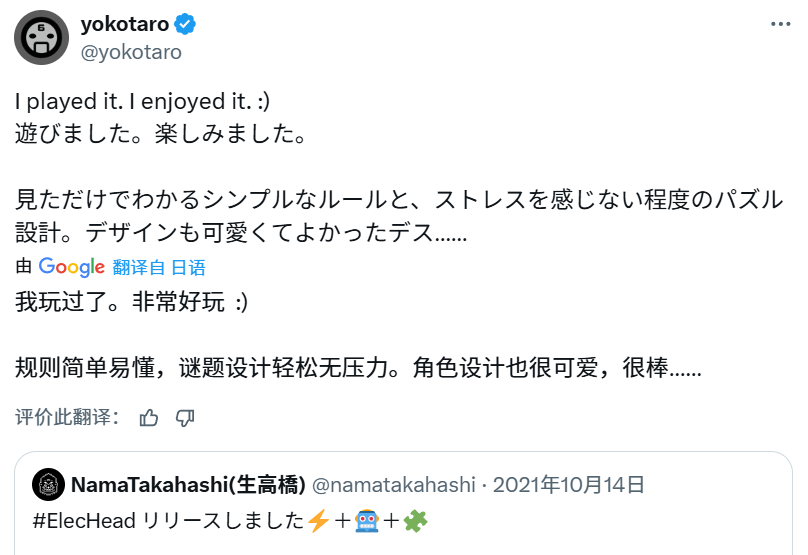Viewport: 808px width, 555px height.
Task: Click the @namatakahashi handle
Action: (394, 486)
